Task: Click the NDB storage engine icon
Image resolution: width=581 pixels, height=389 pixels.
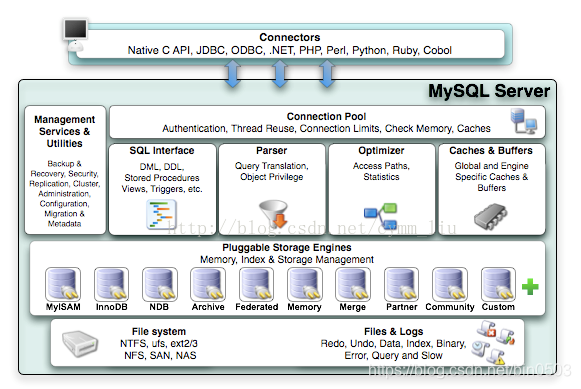Action: click(x=160, y=284)
